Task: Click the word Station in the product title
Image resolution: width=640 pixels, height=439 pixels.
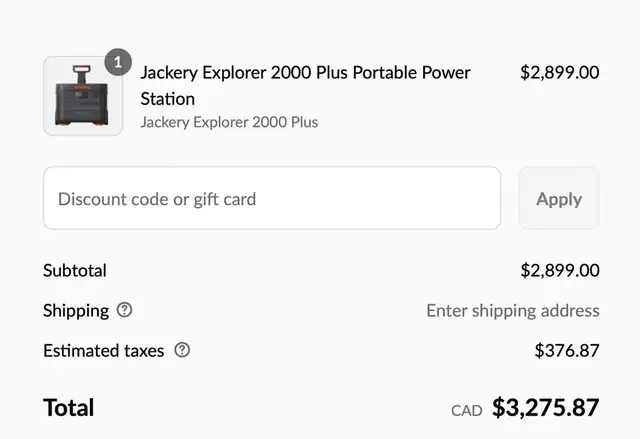Action: click(x=168, y=99)
